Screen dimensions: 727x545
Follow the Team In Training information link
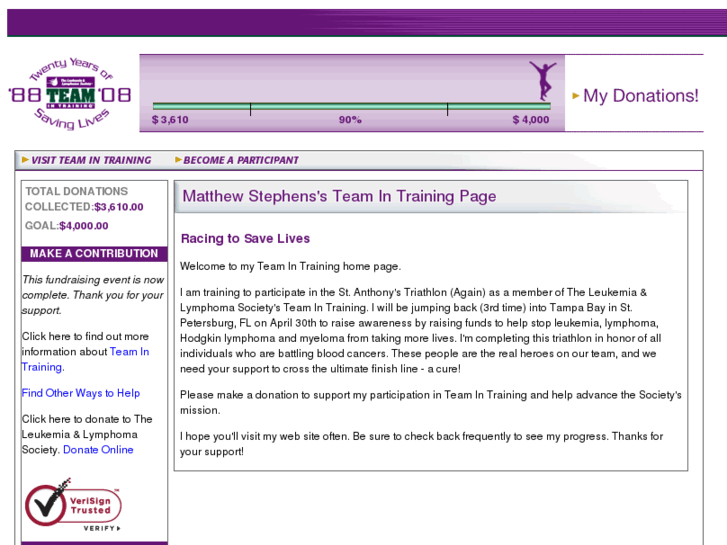[x=85, y=359]
